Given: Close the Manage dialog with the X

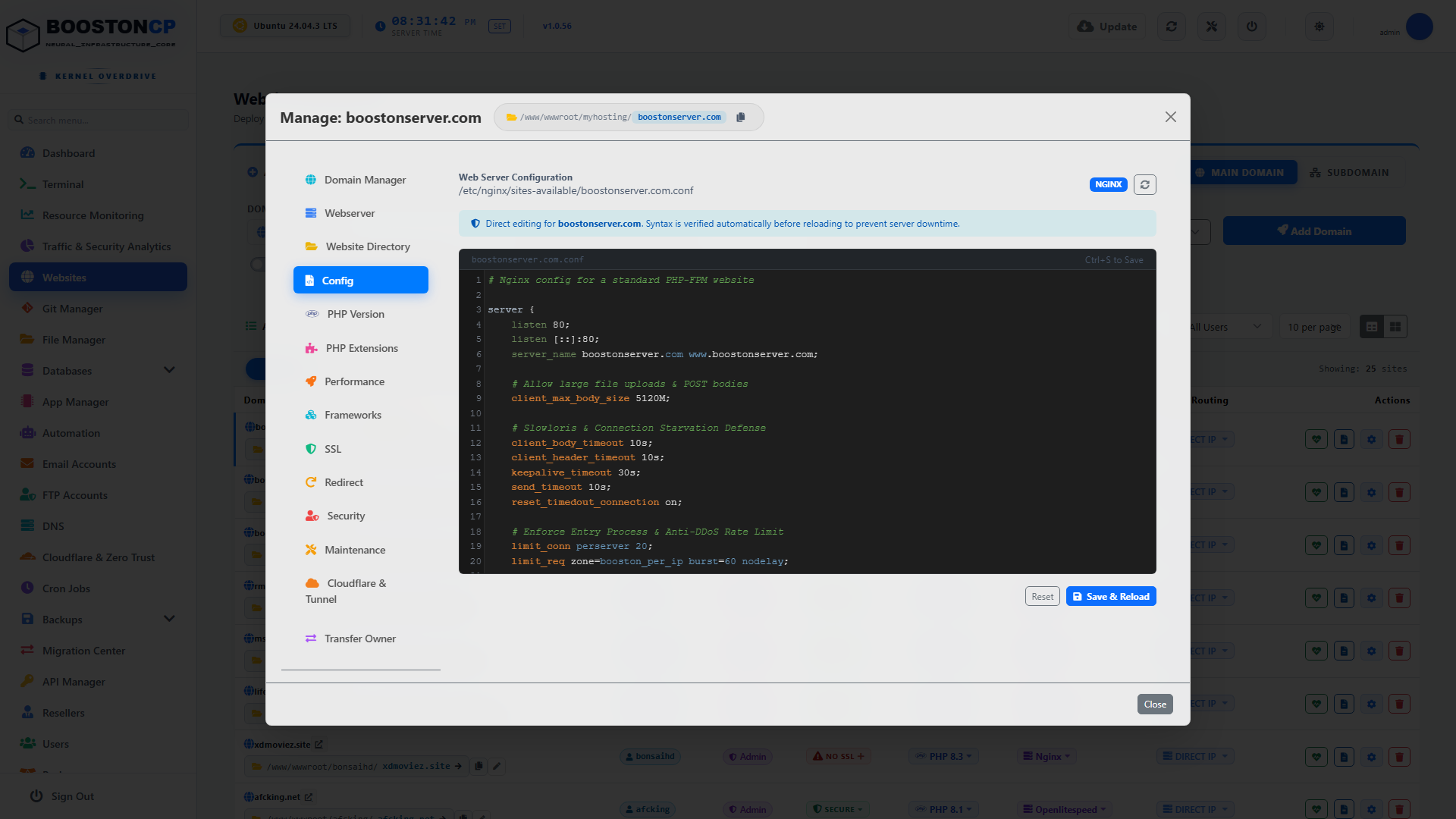Looking at the screenshot, I should click(x=1171, y=117).
